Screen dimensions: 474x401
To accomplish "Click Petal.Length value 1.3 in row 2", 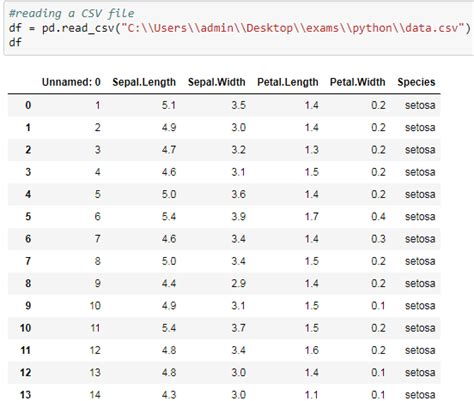I will 311,150.
